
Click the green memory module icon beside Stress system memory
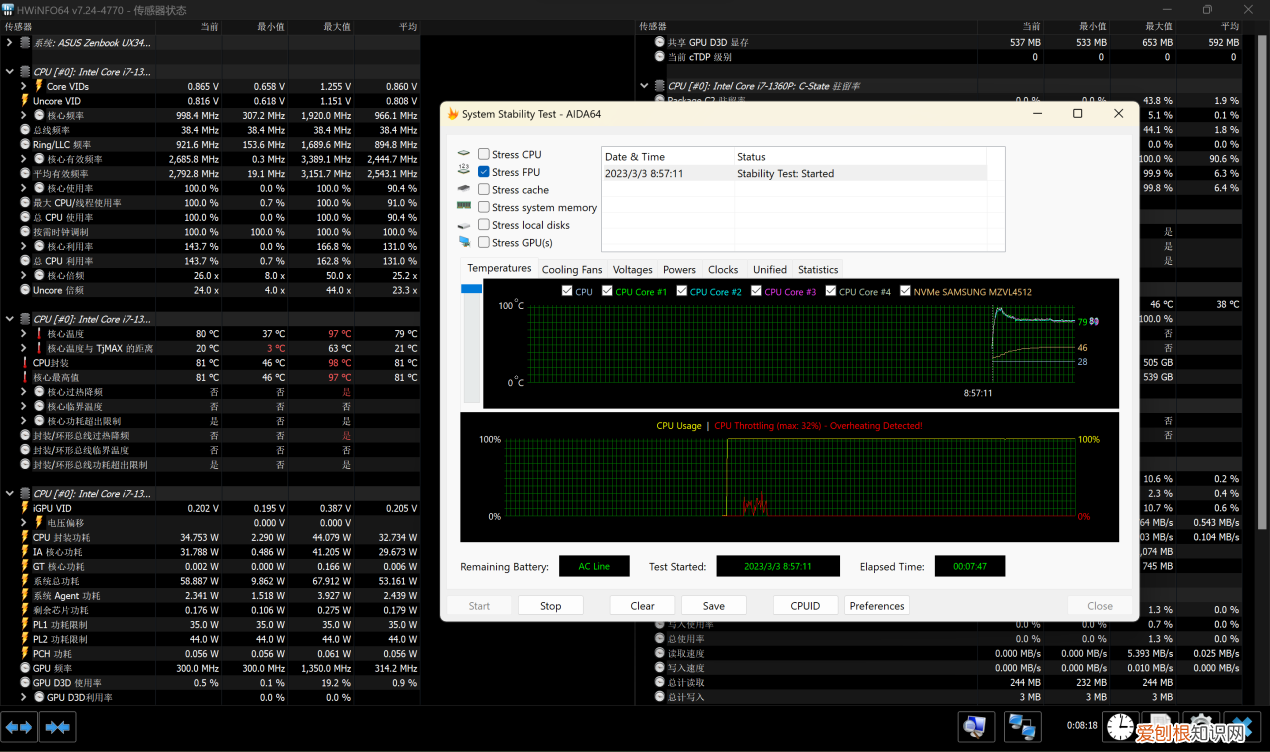pos(464,207)
